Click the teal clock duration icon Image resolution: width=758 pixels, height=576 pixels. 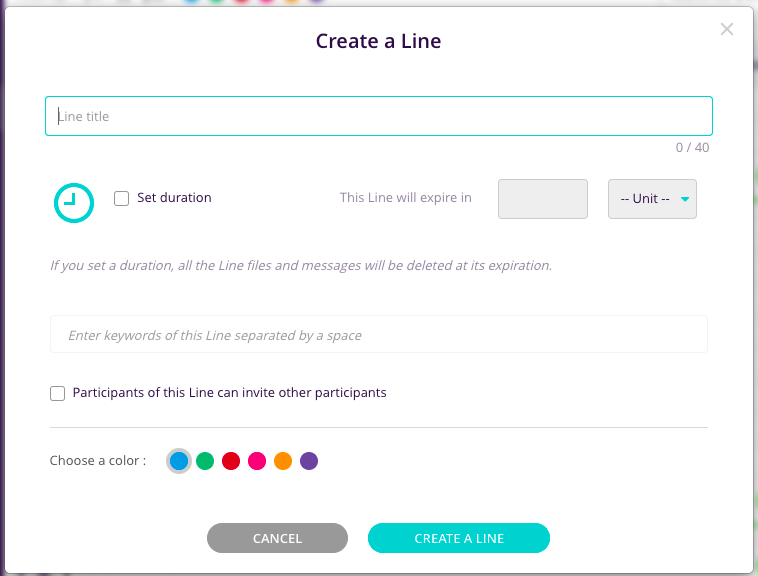pyautogui.click(x=73, y=203)
